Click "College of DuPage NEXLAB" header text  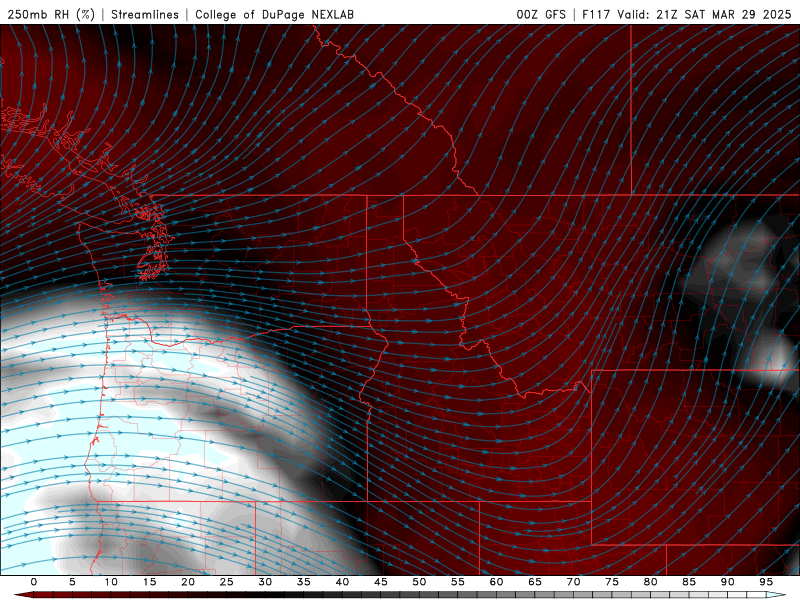coord(274,14)
